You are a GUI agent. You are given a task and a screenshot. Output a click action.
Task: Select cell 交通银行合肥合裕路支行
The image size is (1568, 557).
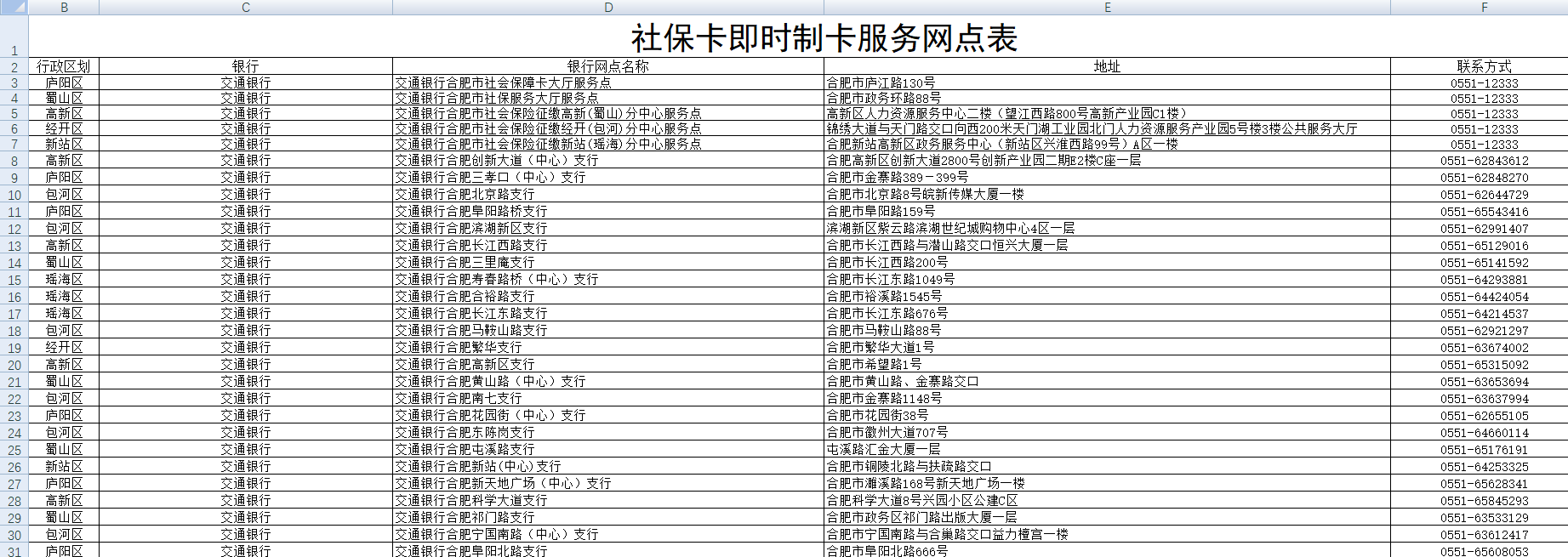click(x=608, y=296)
